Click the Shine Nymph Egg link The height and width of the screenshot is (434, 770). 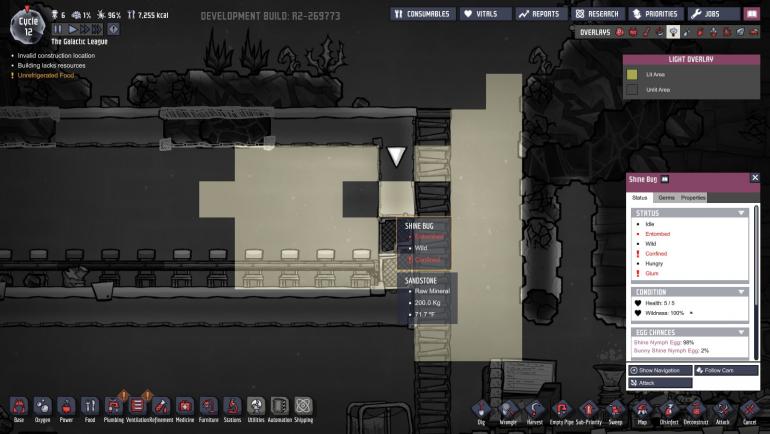657,342
